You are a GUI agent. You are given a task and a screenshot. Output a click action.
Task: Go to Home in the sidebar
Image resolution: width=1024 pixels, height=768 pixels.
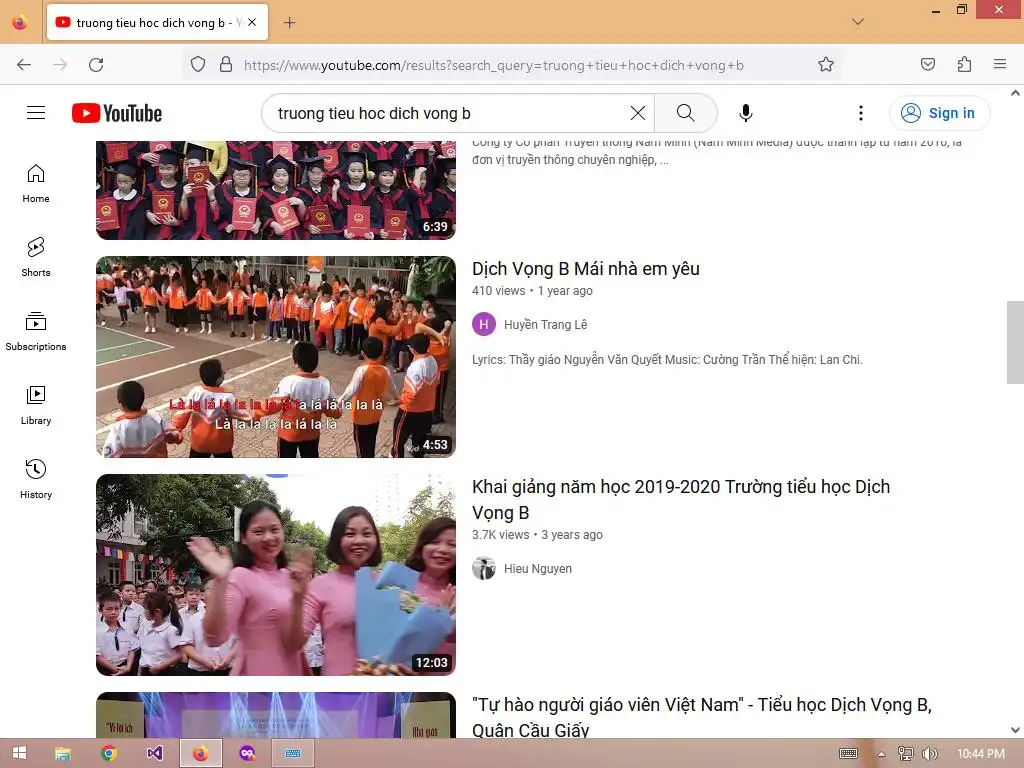36,184
